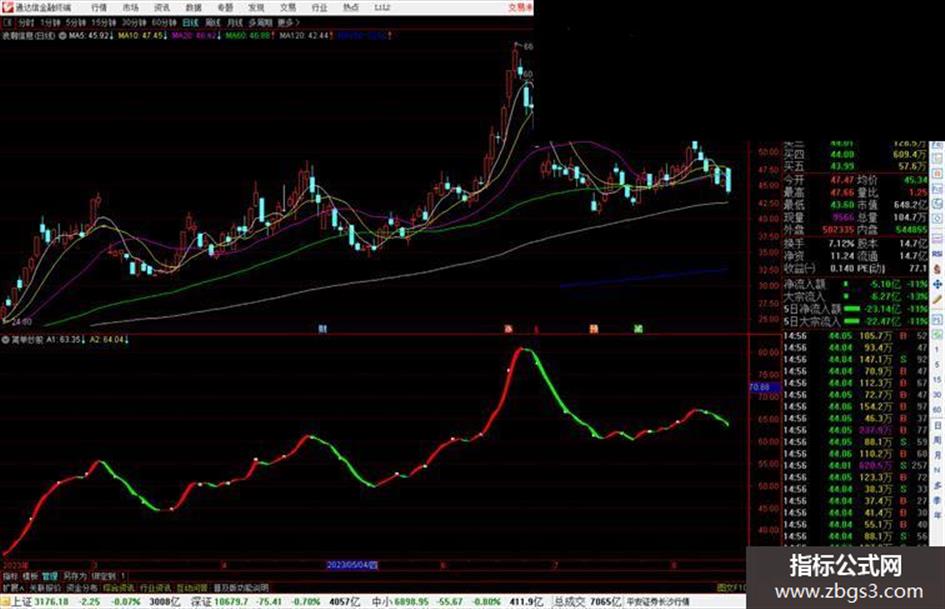Click the dollar-sign icon in right toolbar
Screen dimensions: 945x609
pyautogui.click(x=937, y=269)
